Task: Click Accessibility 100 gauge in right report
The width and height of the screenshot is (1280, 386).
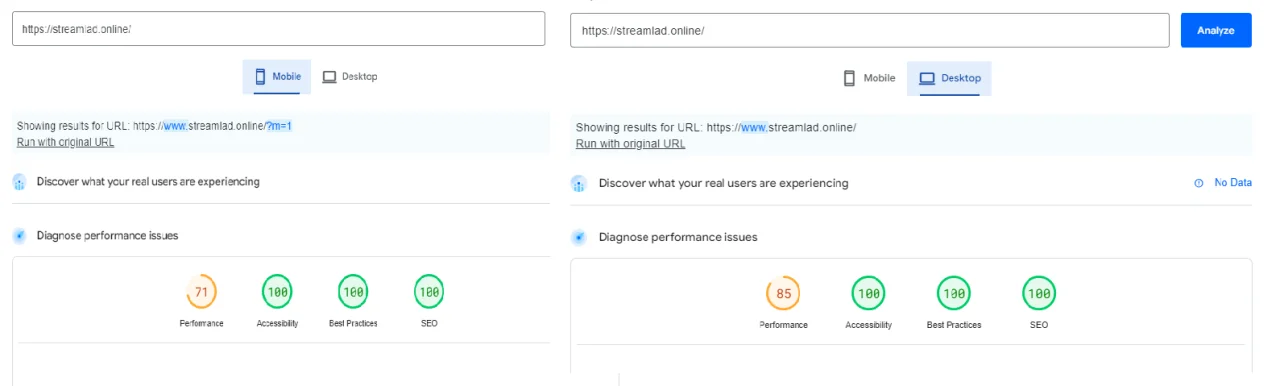Action: pyautogui.click(x=868, y=294)
